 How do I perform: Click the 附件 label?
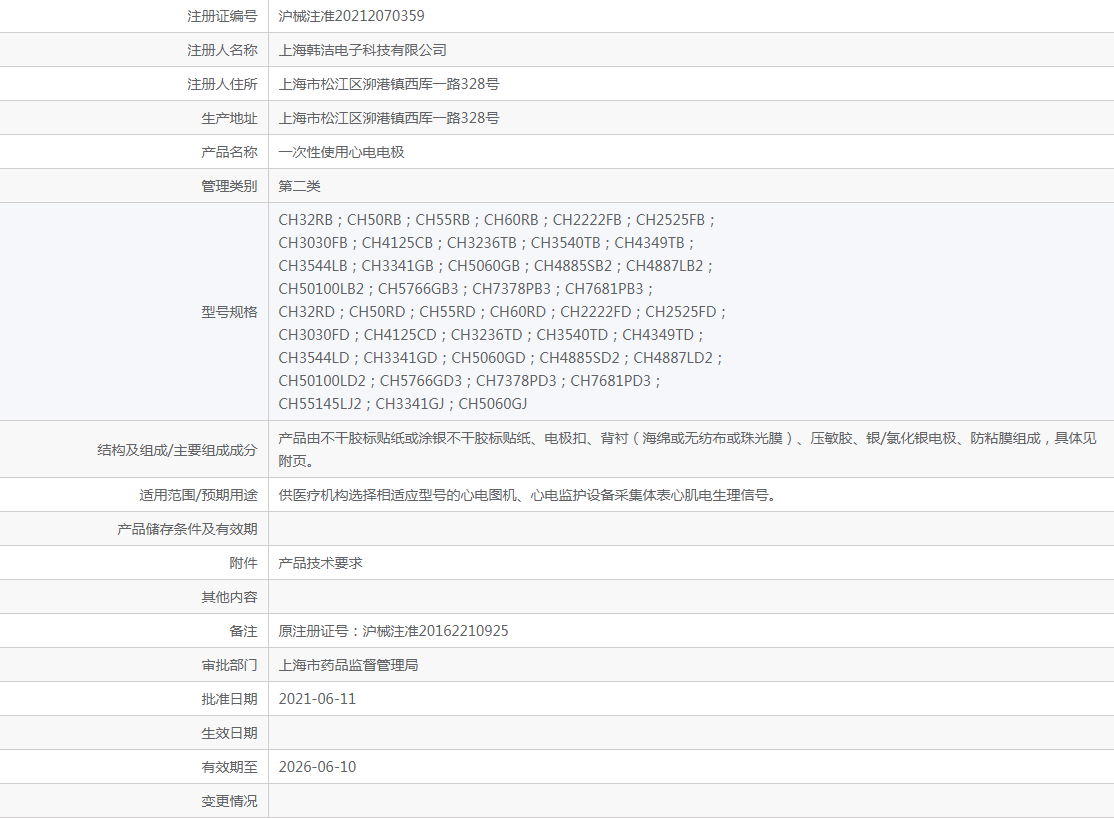(x=243, y=563)
